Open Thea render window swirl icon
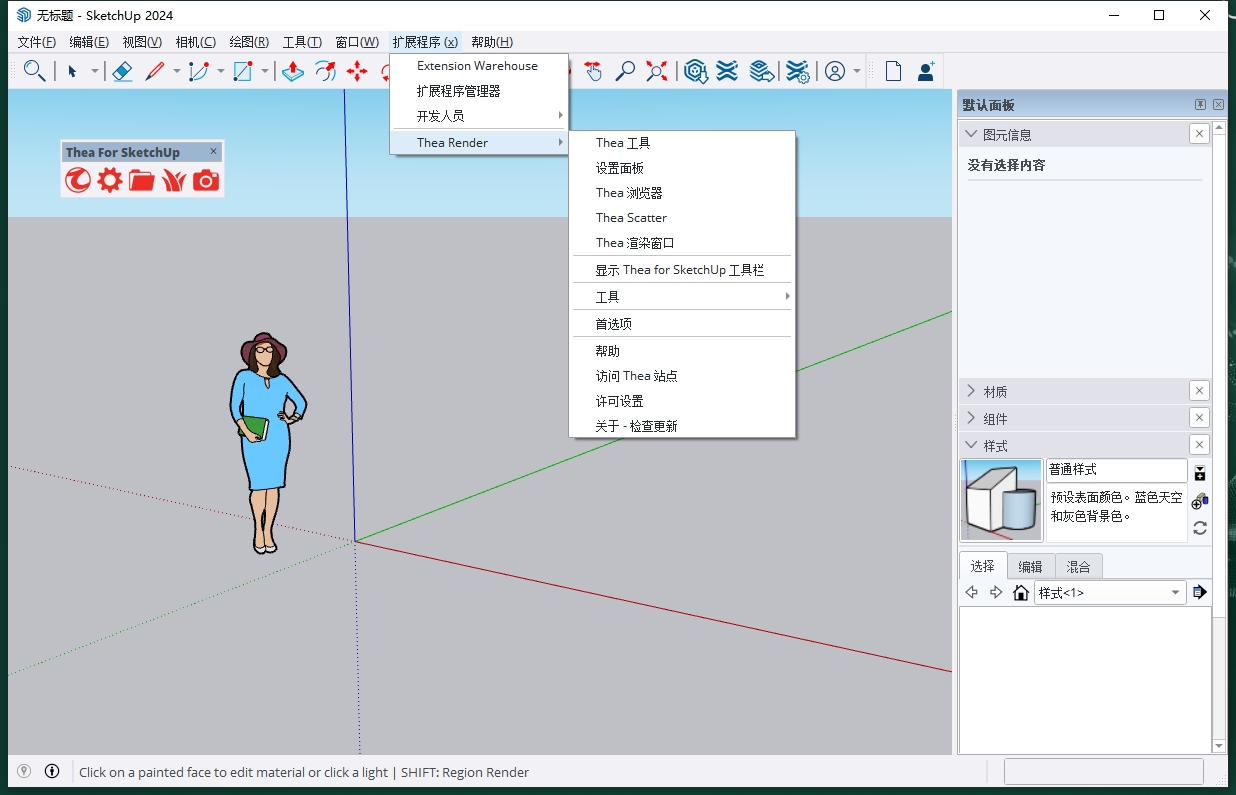1236x795 pixels. (x=78, y=180)
